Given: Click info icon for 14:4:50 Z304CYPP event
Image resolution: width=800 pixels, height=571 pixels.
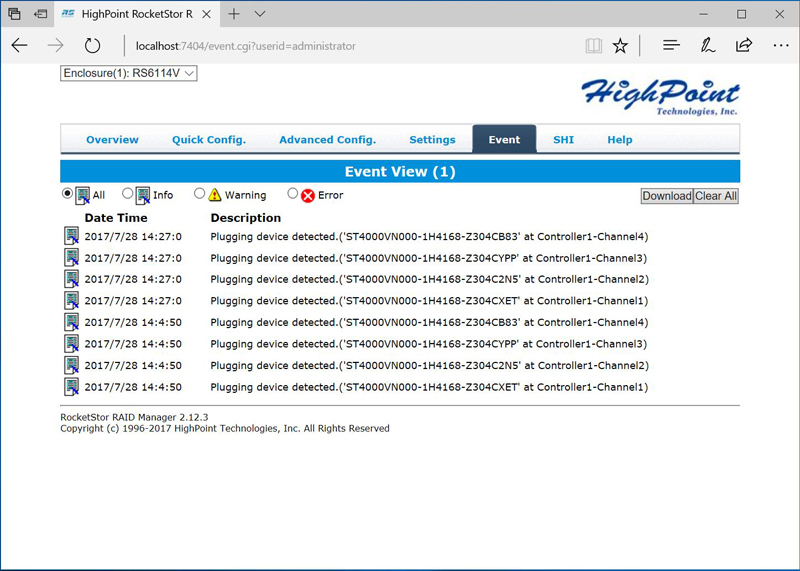Looking at the screenshot, I should (x=71, y=343).
